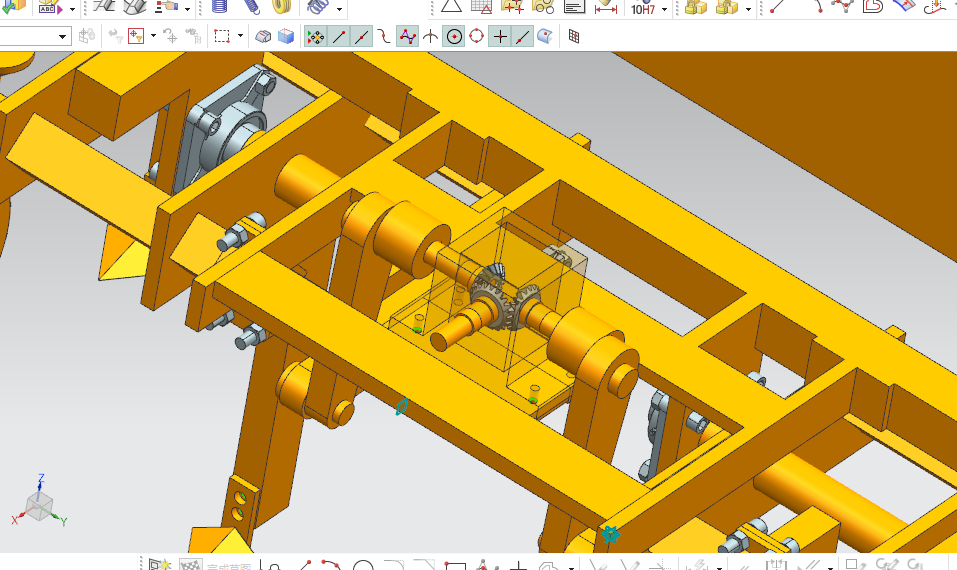Click the greyed-out assembly filter icon
This screenshot has height=570, width=957.
[87, 36]
